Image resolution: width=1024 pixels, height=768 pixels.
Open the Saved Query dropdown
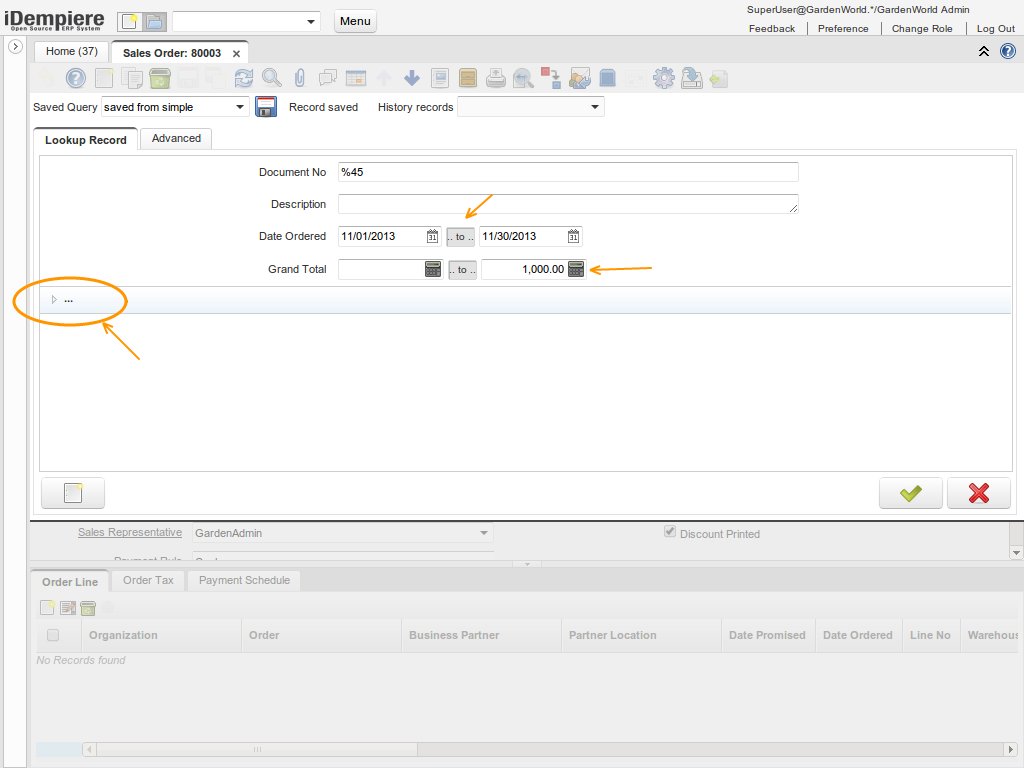[x=240, y=107]
